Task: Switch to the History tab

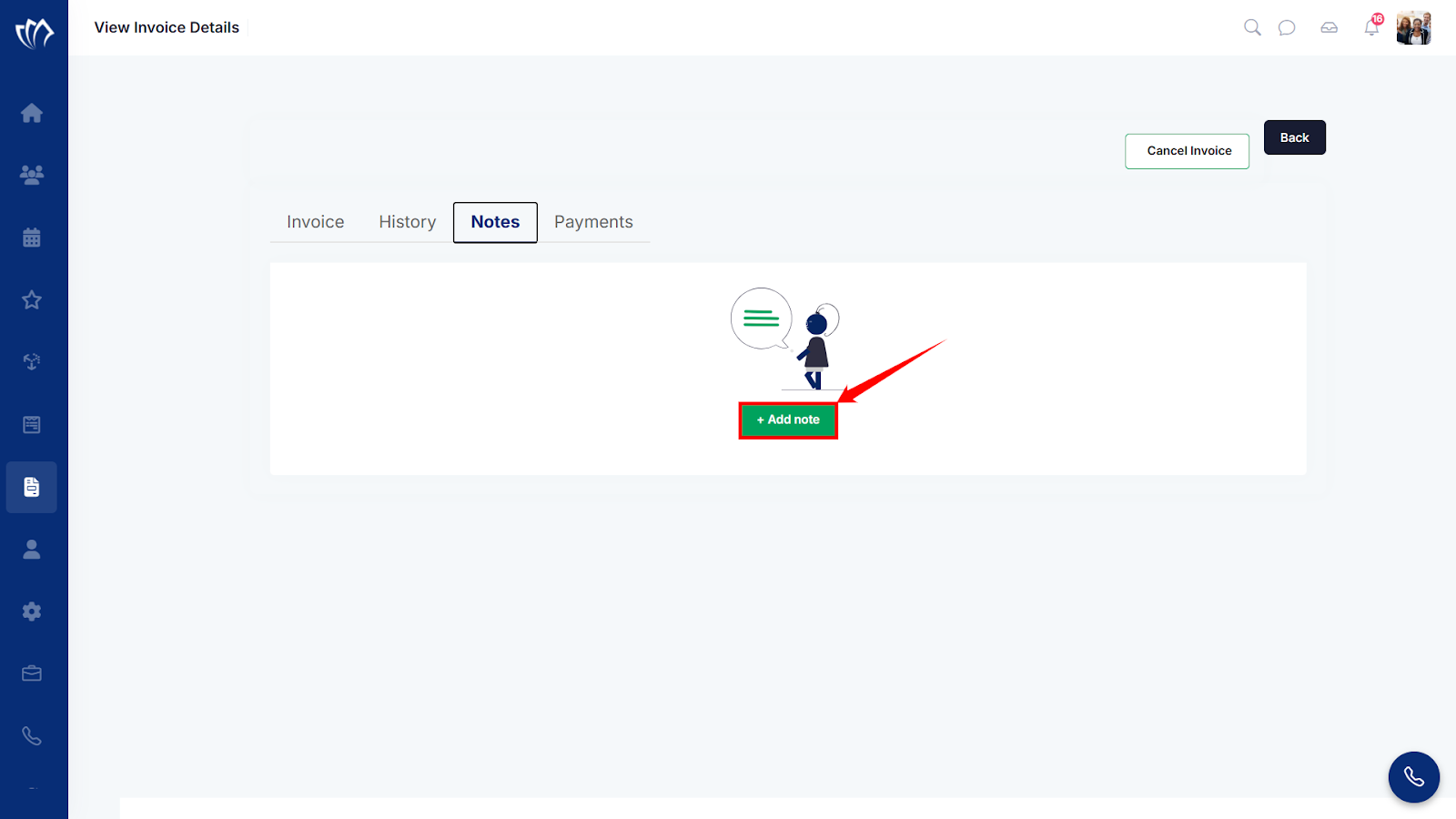Action: pyautogui.click(x=408, y=222)
